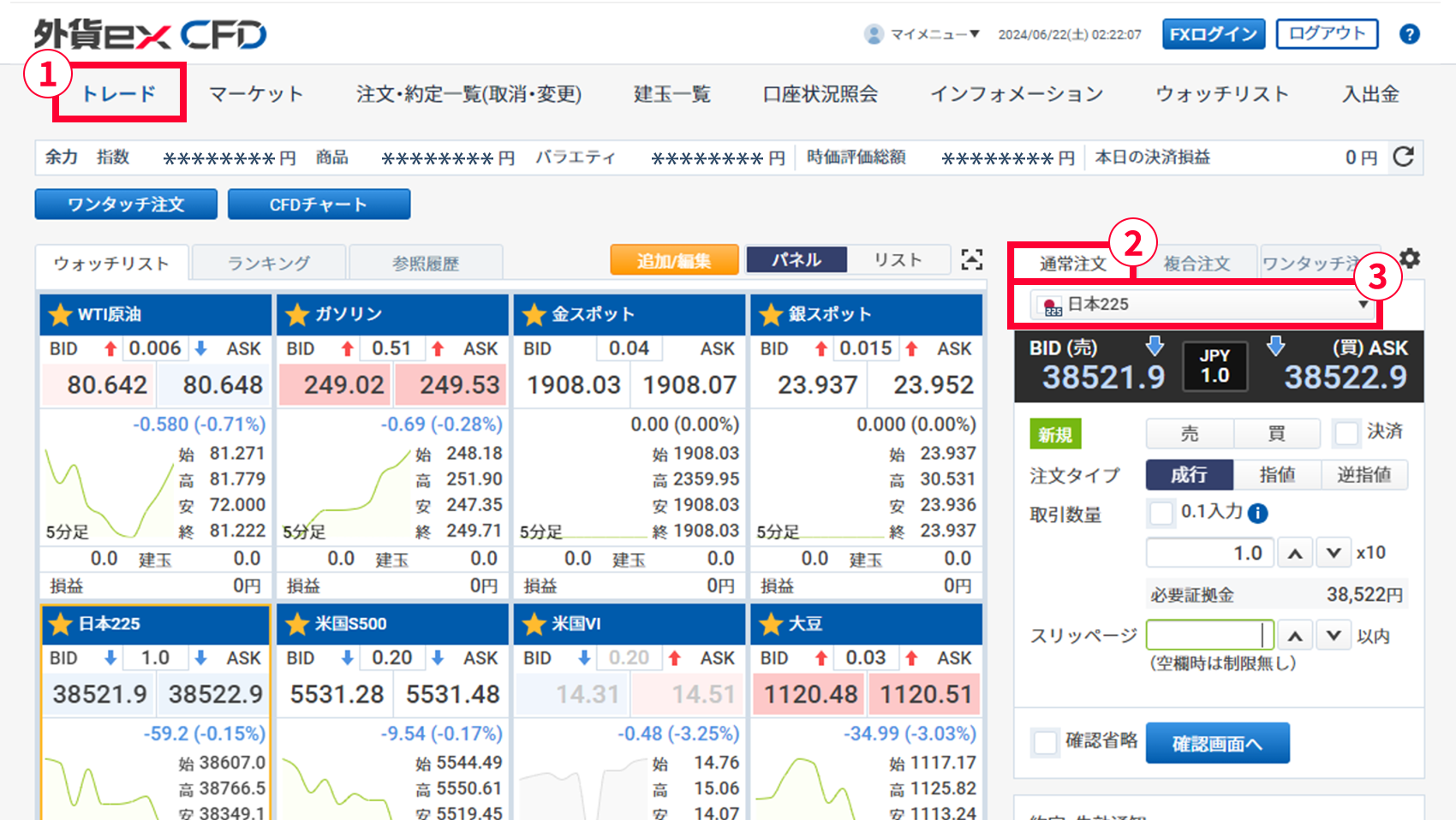Viewport: 1456px width, 820px height.
Task: Expand watchlist panel to fullscreen
Action: (x=971, y=260)
